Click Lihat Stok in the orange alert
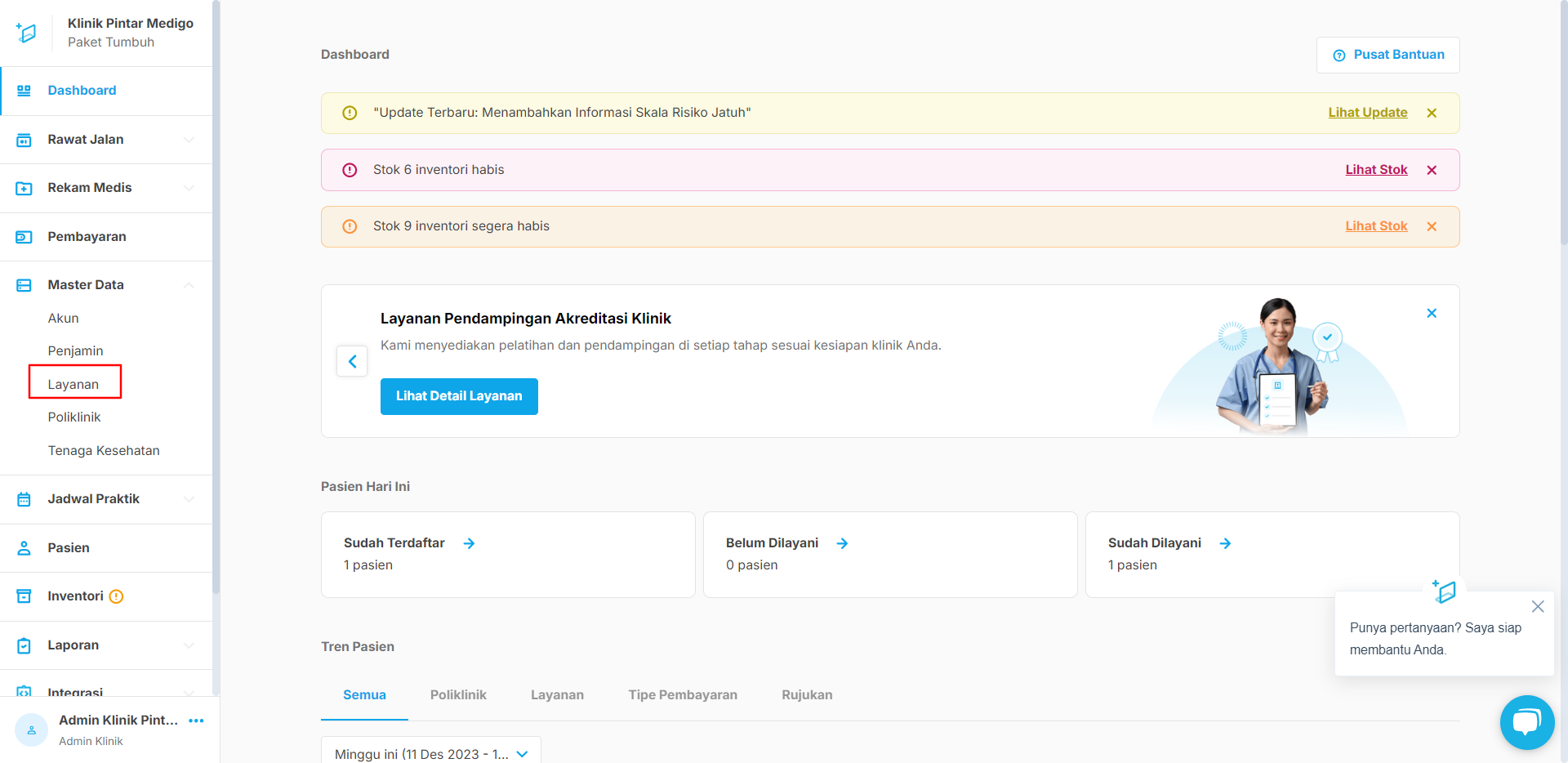This screenshot has height=763, width=1568. pyautogui.click(x=1376, y=226)
